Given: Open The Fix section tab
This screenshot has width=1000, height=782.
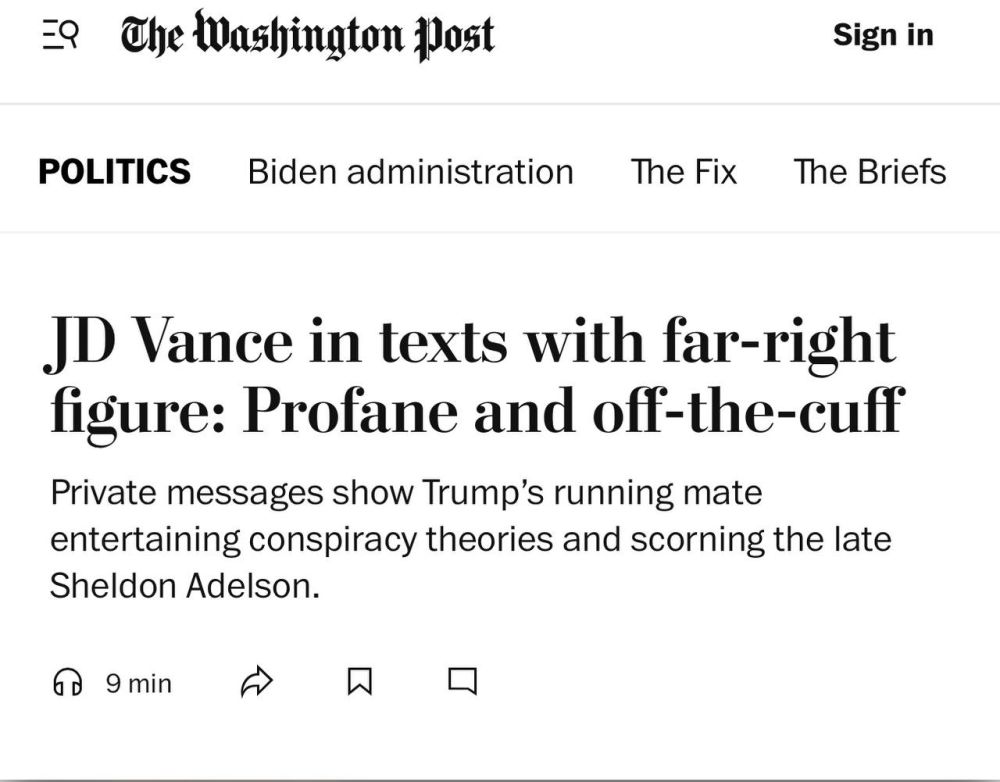Looking at the screenshot, I should point(681,172).
